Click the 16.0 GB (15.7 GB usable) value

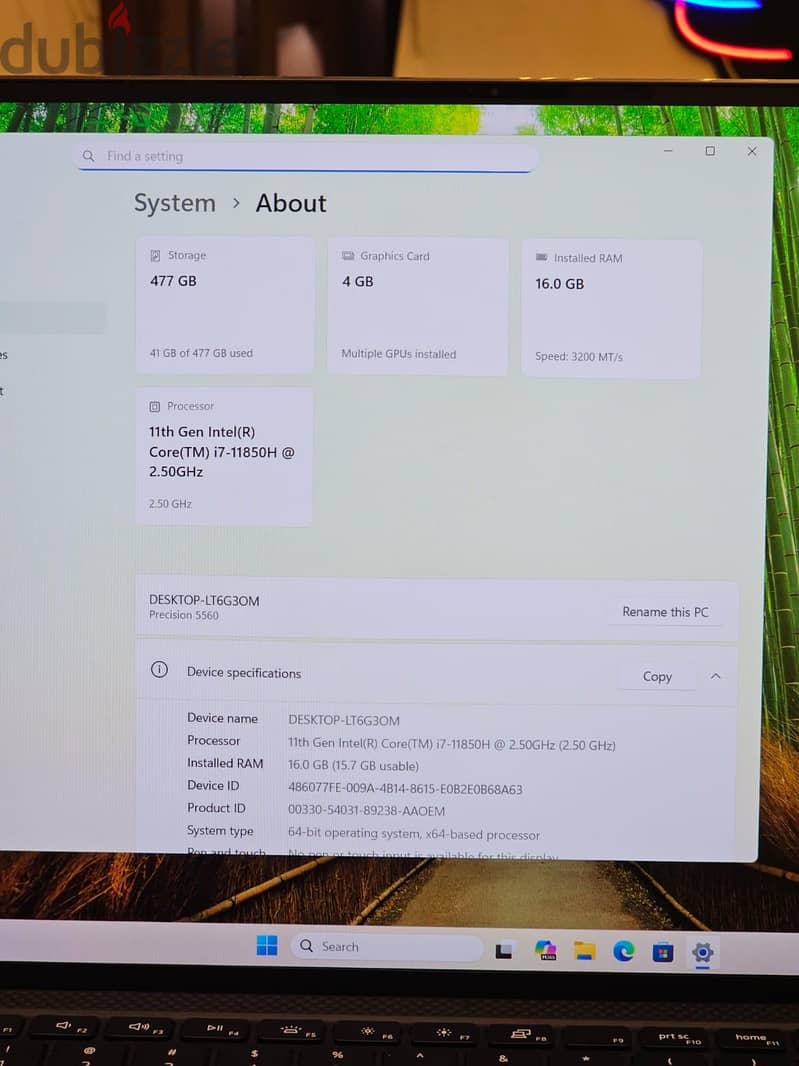(354, 766)
